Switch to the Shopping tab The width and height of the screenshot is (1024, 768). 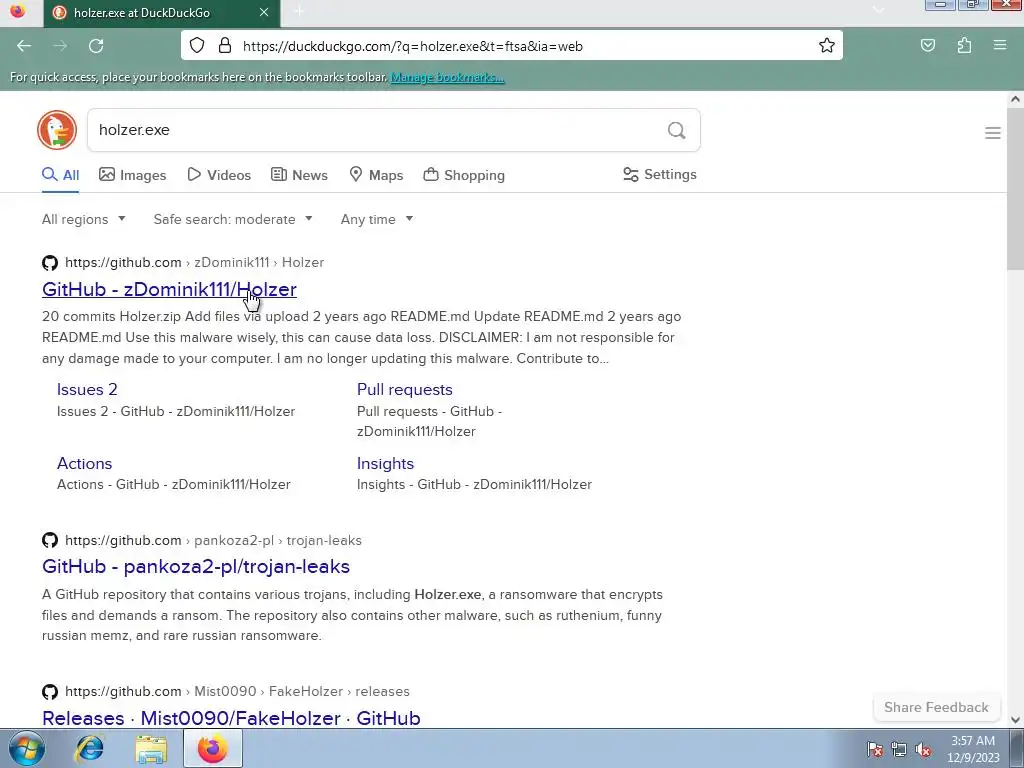tap(464, 175)
